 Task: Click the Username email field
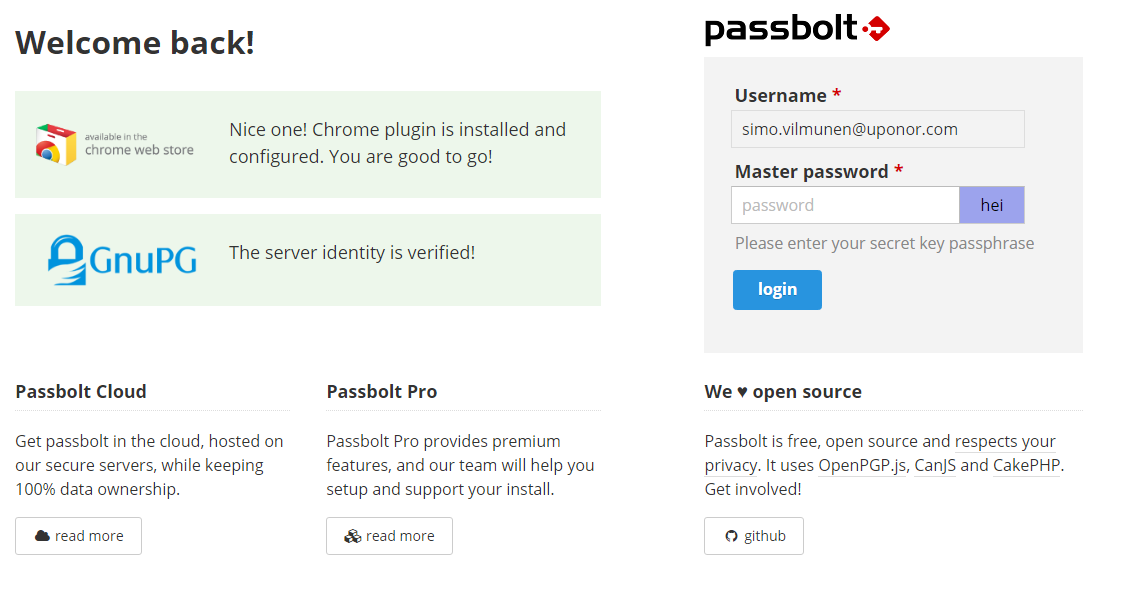[x=878, y=129]
